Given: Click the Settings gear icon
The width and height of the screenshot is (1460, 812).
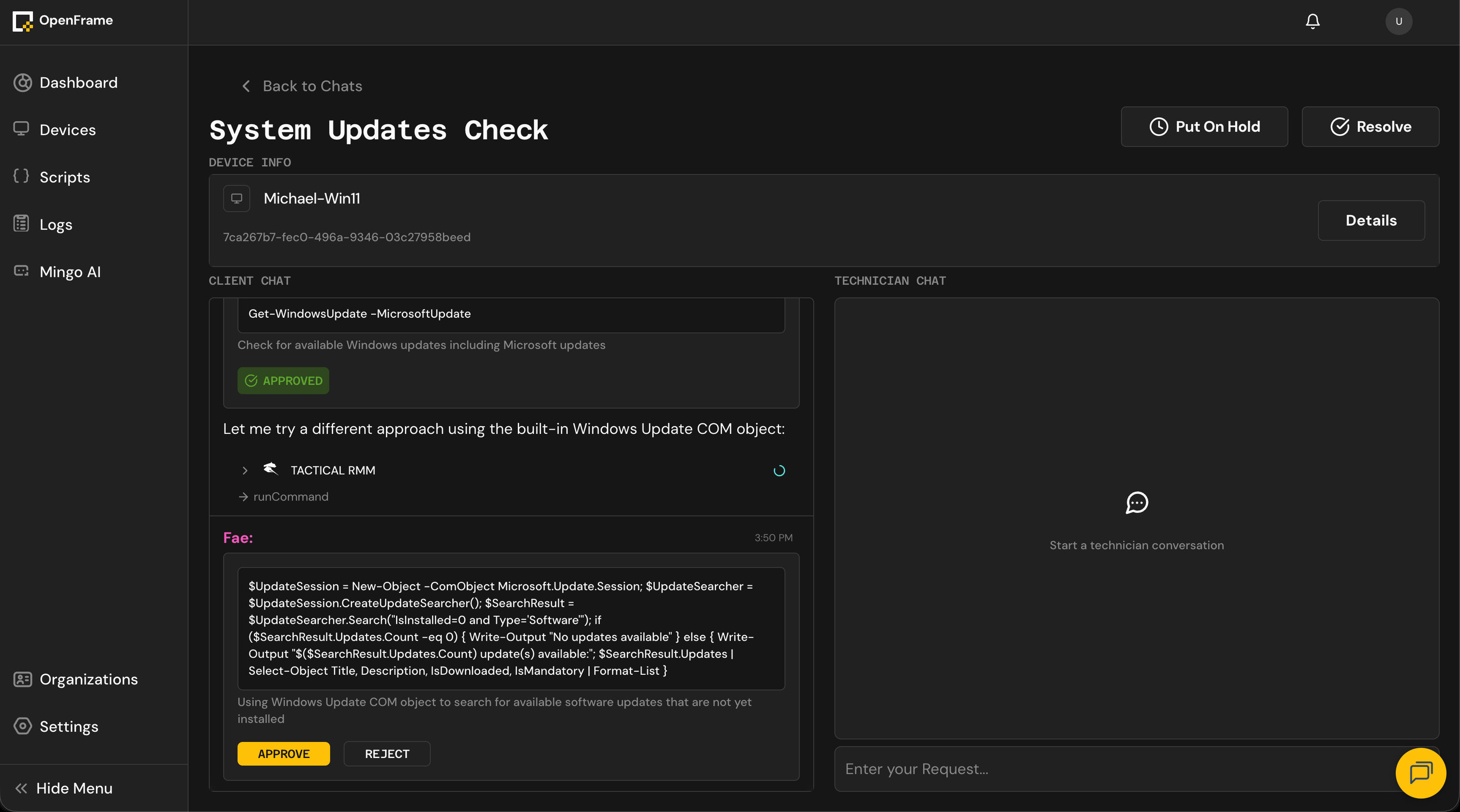Looking at the screenshot, I should tap(22, 726).
